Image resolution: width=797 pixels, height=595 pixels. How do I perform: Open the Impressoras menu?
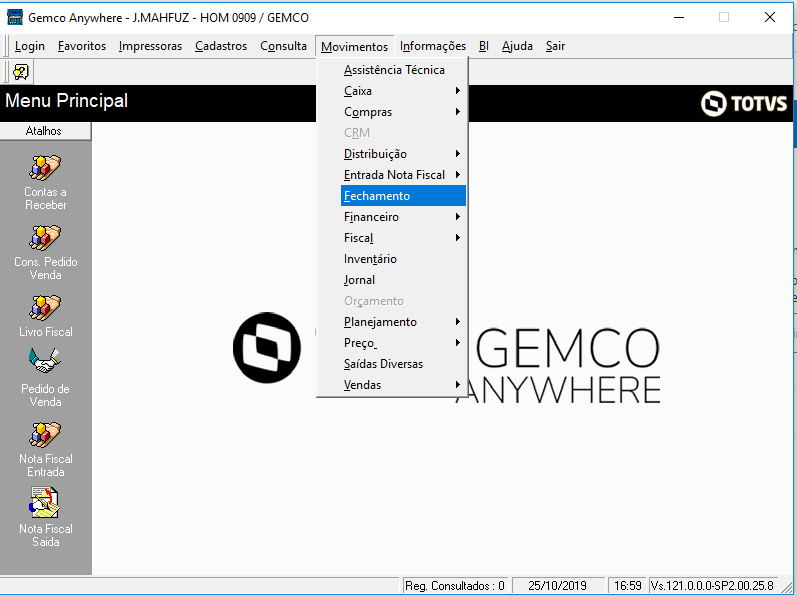tap(150, 46)
